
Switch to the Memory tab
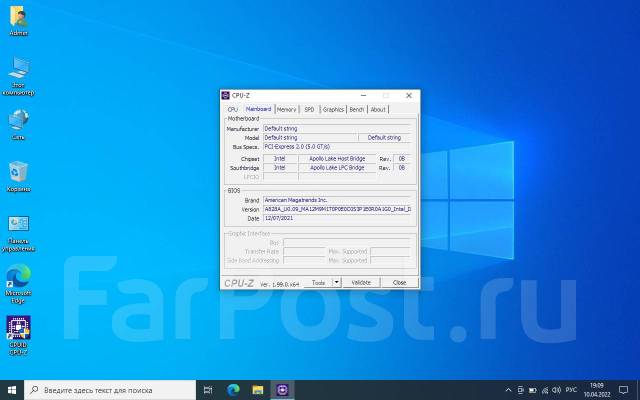[x=286, y=109]
